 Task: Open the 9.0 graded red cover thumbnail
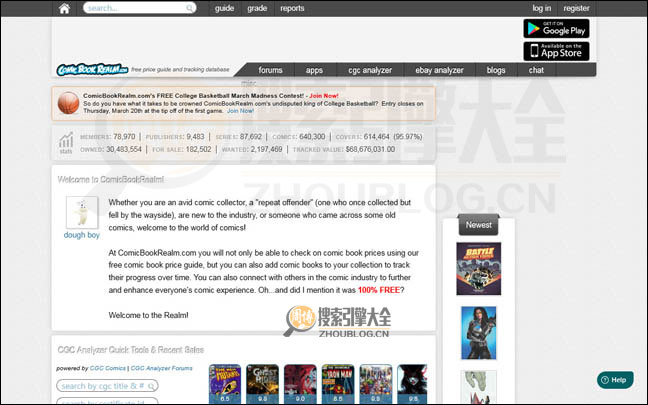pos(300,384)
